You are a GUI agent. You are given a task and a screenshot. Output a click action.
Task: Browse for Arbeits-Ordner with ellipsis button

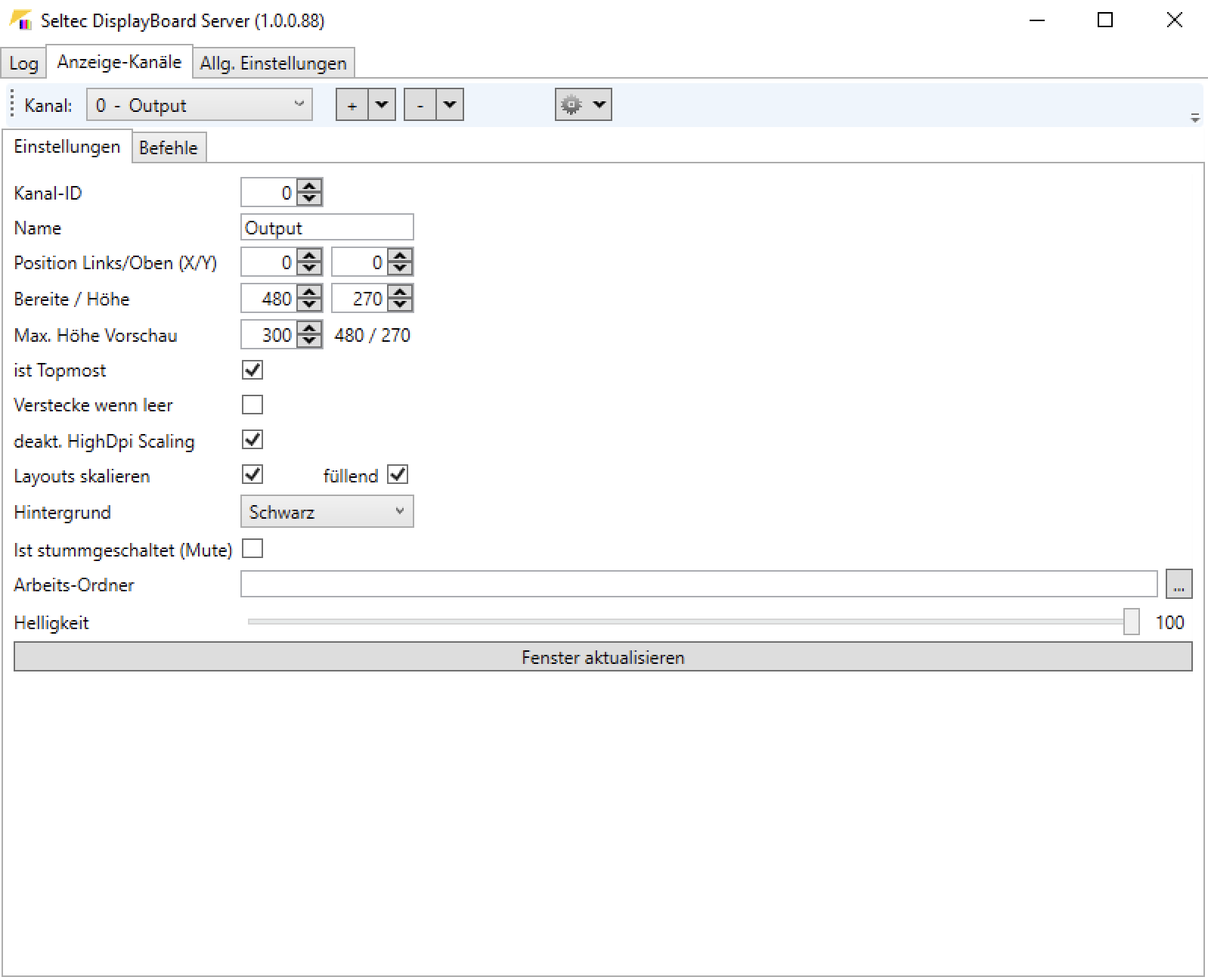(x=1179, y=584)
